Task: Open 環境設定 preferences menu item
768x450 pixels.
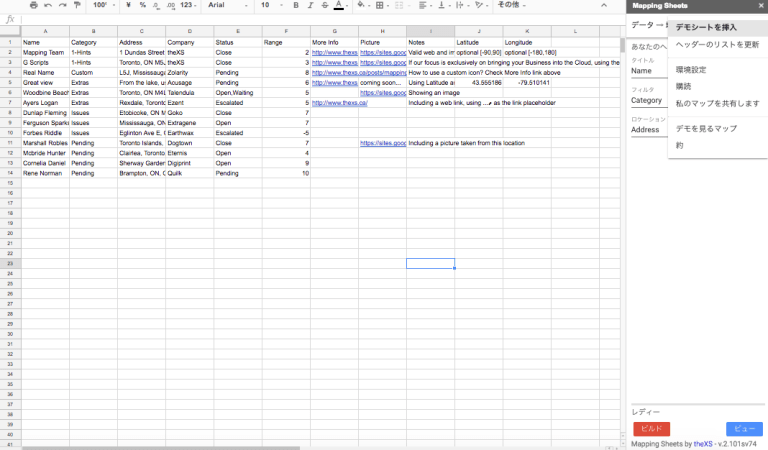Action: tap(718, 70)
